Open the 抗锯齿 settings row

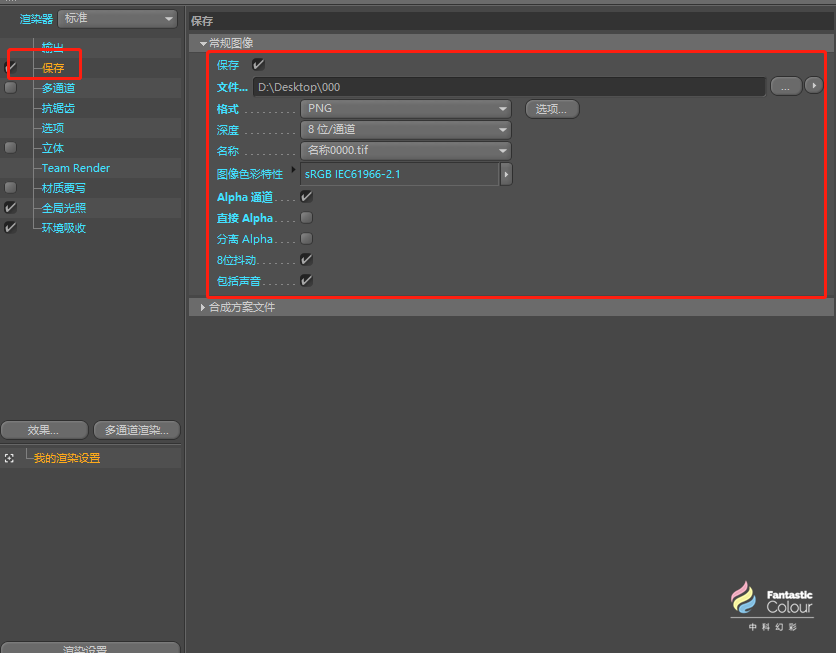(x=58, y=108)
